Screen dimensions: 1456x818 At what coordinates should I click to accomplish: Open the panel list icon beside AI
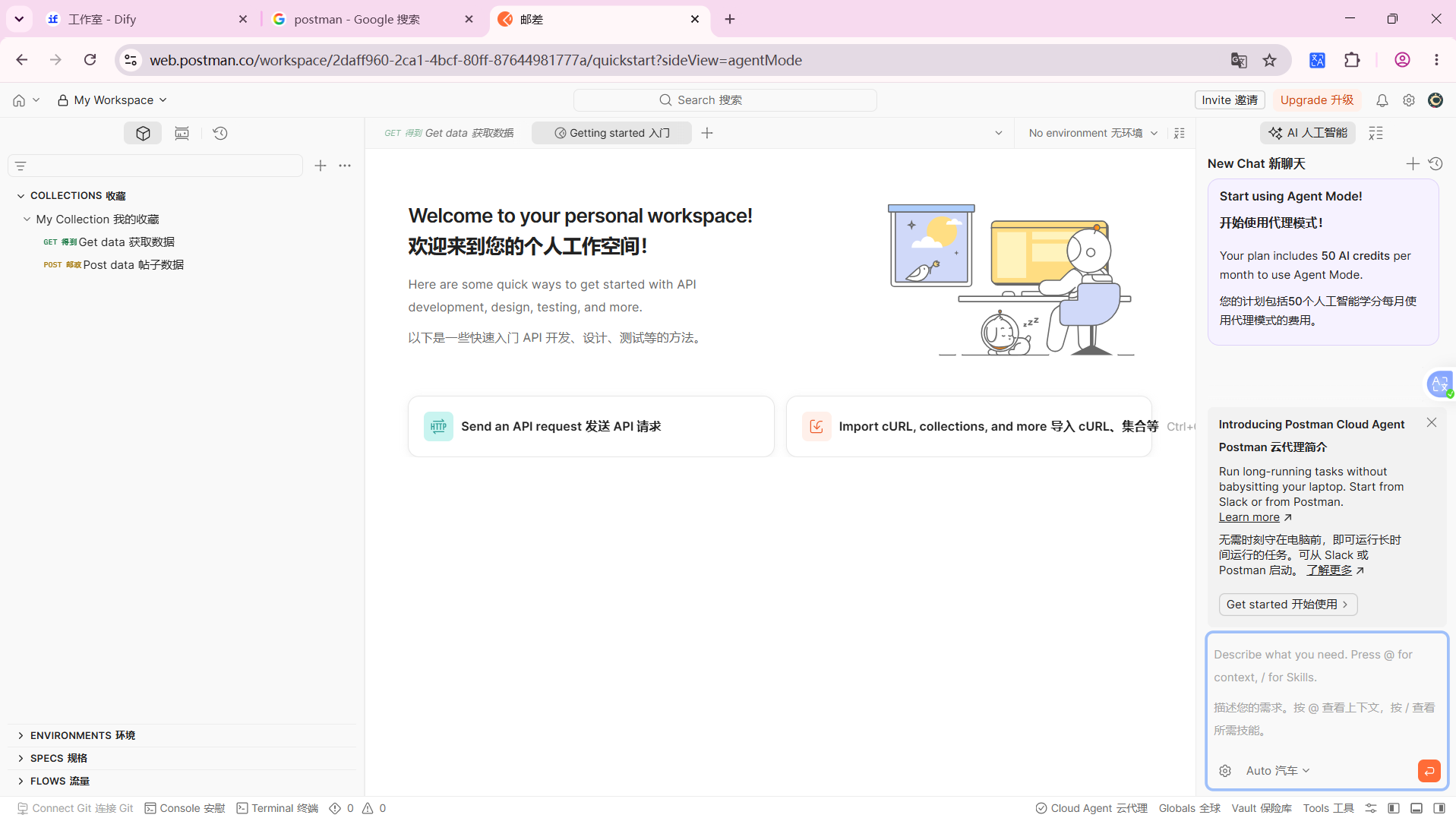tap(1375, 133)
